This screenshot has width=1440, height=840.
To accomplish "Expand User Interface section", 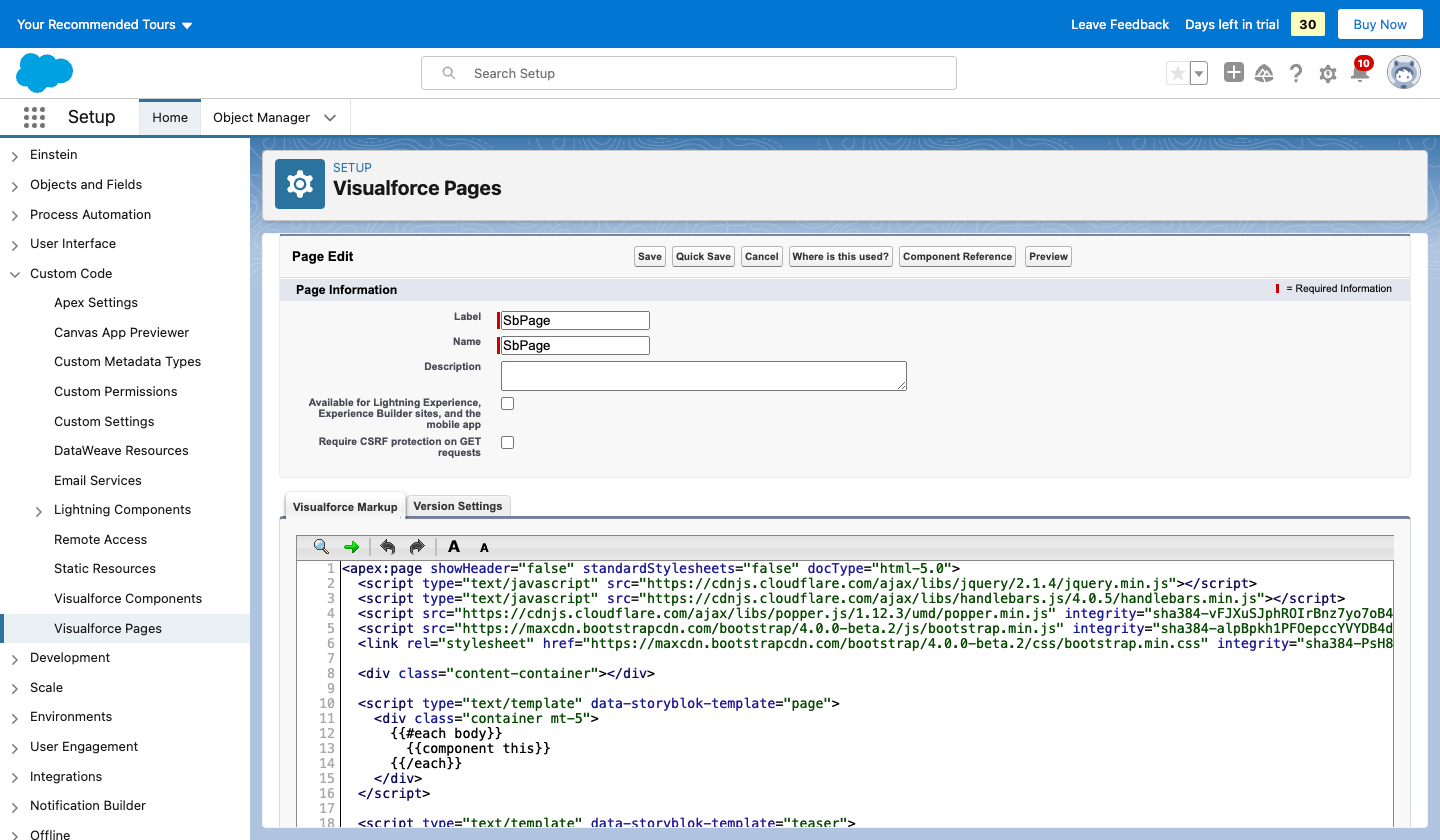I will (14, 245).
